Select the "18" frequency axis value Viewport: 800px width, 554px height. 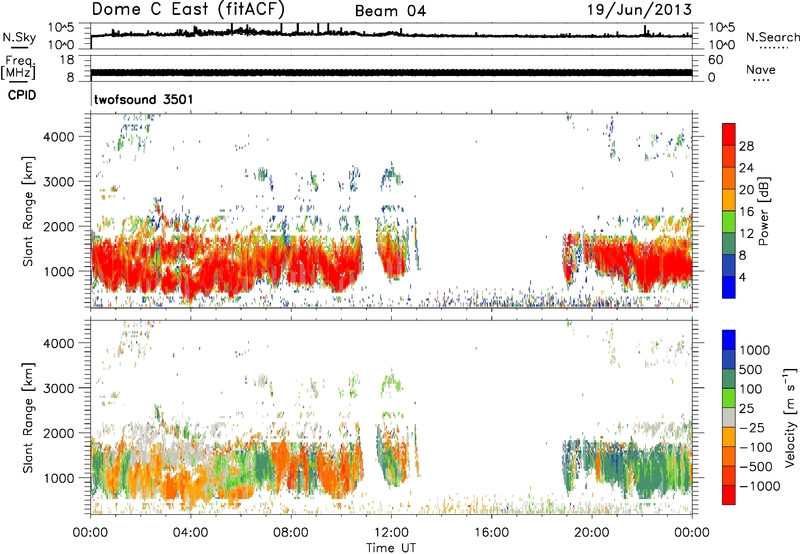click(67, 60)
